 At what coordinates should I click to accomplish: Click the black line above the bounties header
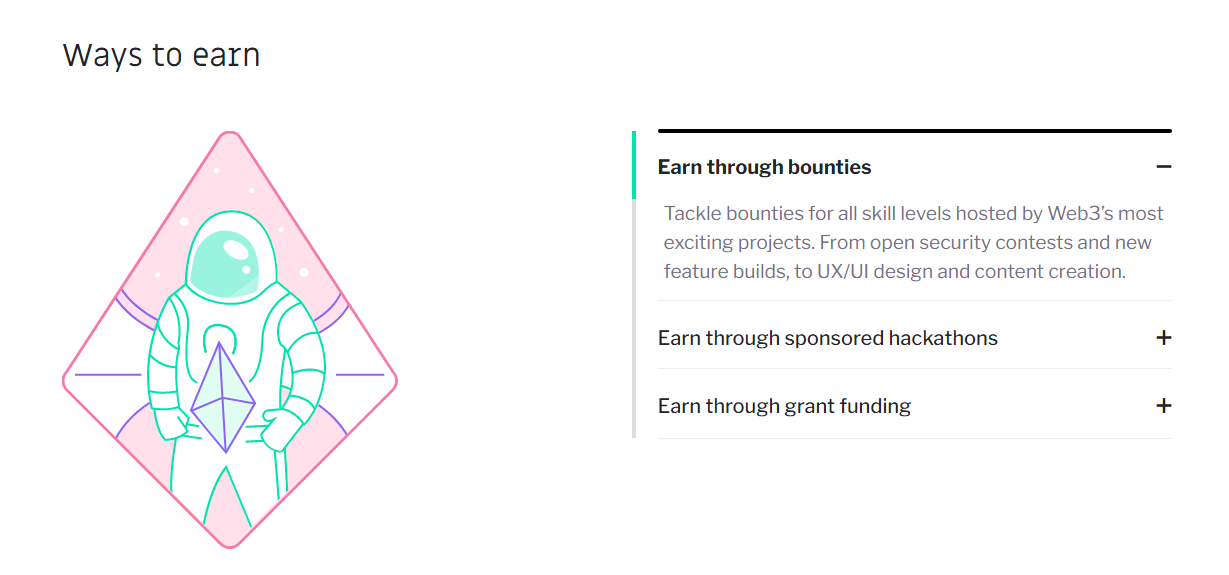914,131
